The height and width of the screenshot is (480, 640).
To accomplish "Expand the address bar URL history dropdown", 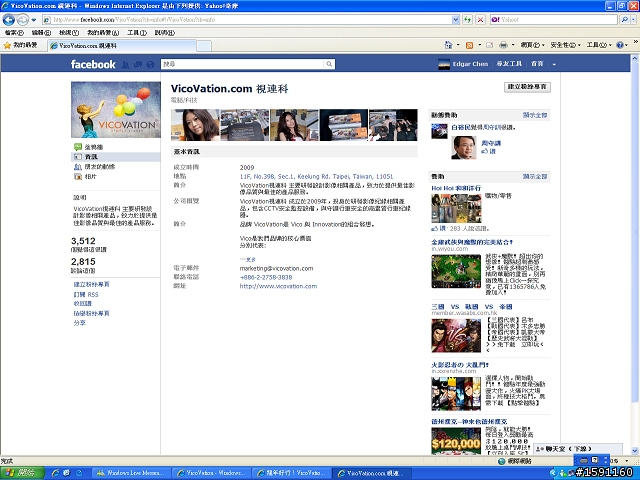I will [x=456, y=20].
